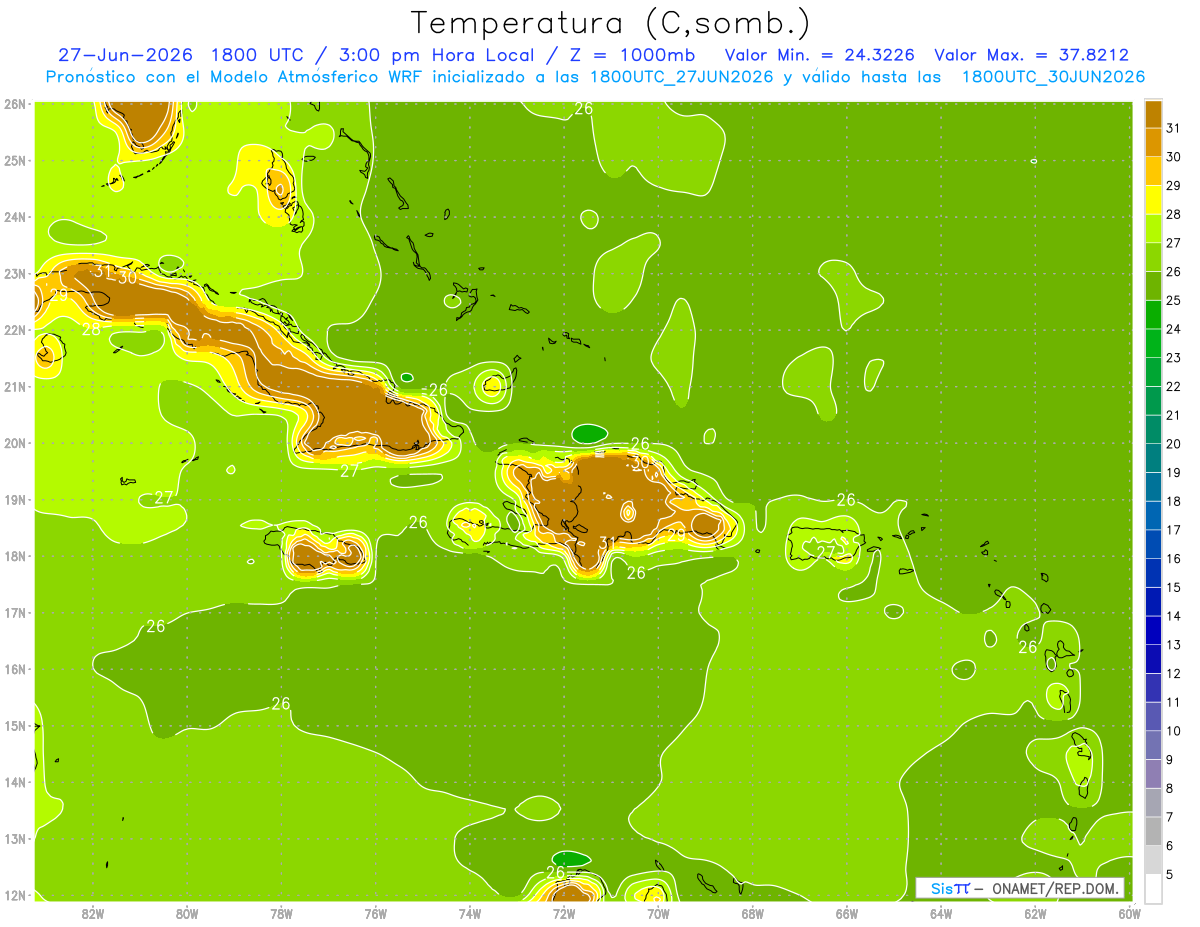Click the '74W' longitude axis label
Image resolution: width=1200 pixels, height=927 pixels.
coord(470,913)
